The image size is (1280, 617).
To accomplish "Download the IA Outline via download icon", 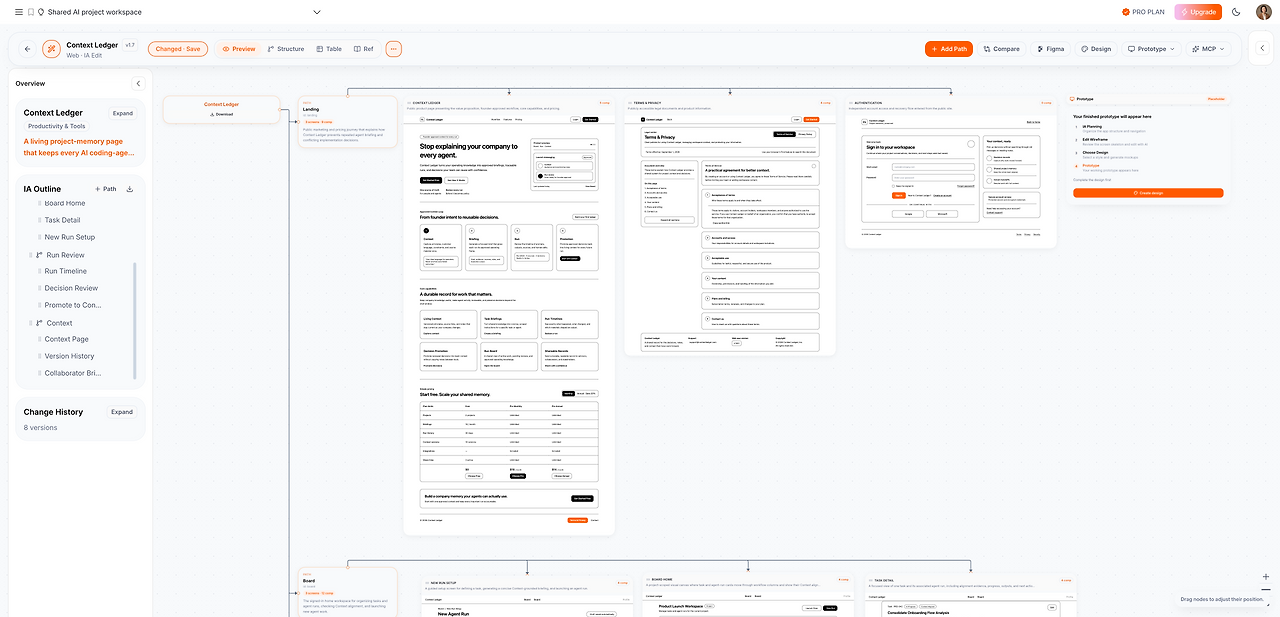I will 130,188.
